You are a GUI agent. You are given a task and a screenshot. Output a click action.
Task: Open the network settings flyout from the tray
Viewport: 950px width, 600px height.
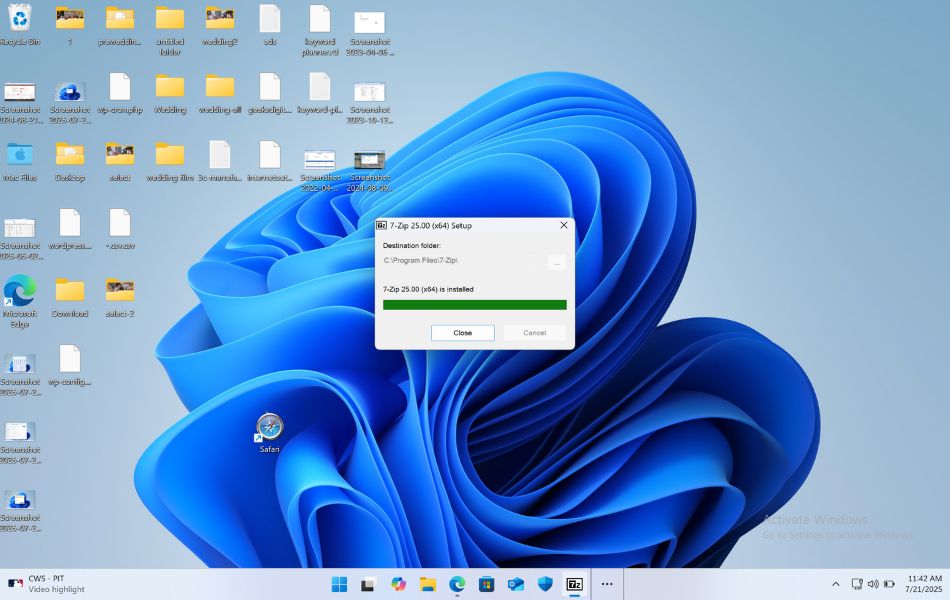click(857, 583)
